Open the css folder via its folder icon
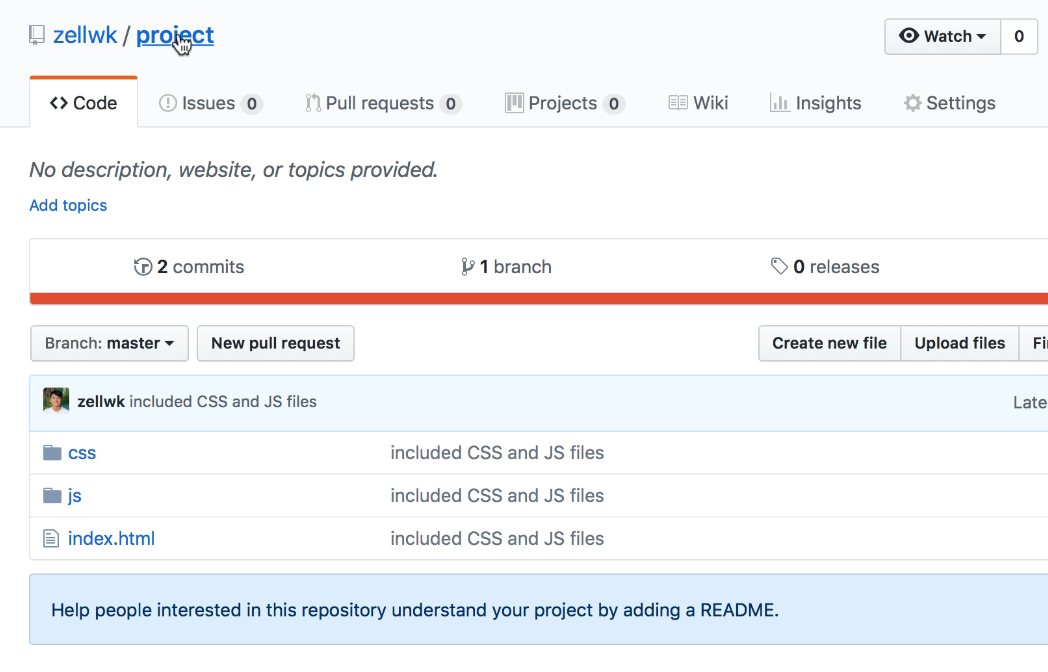Screen dimensions: 1048x672 pyautogui.click(x=51, y=452)
